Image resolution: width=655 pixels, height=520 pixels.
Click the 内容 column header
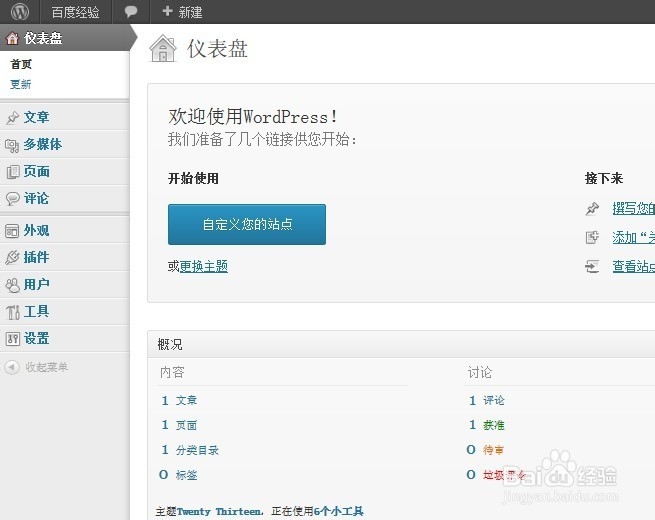point(172,372)
